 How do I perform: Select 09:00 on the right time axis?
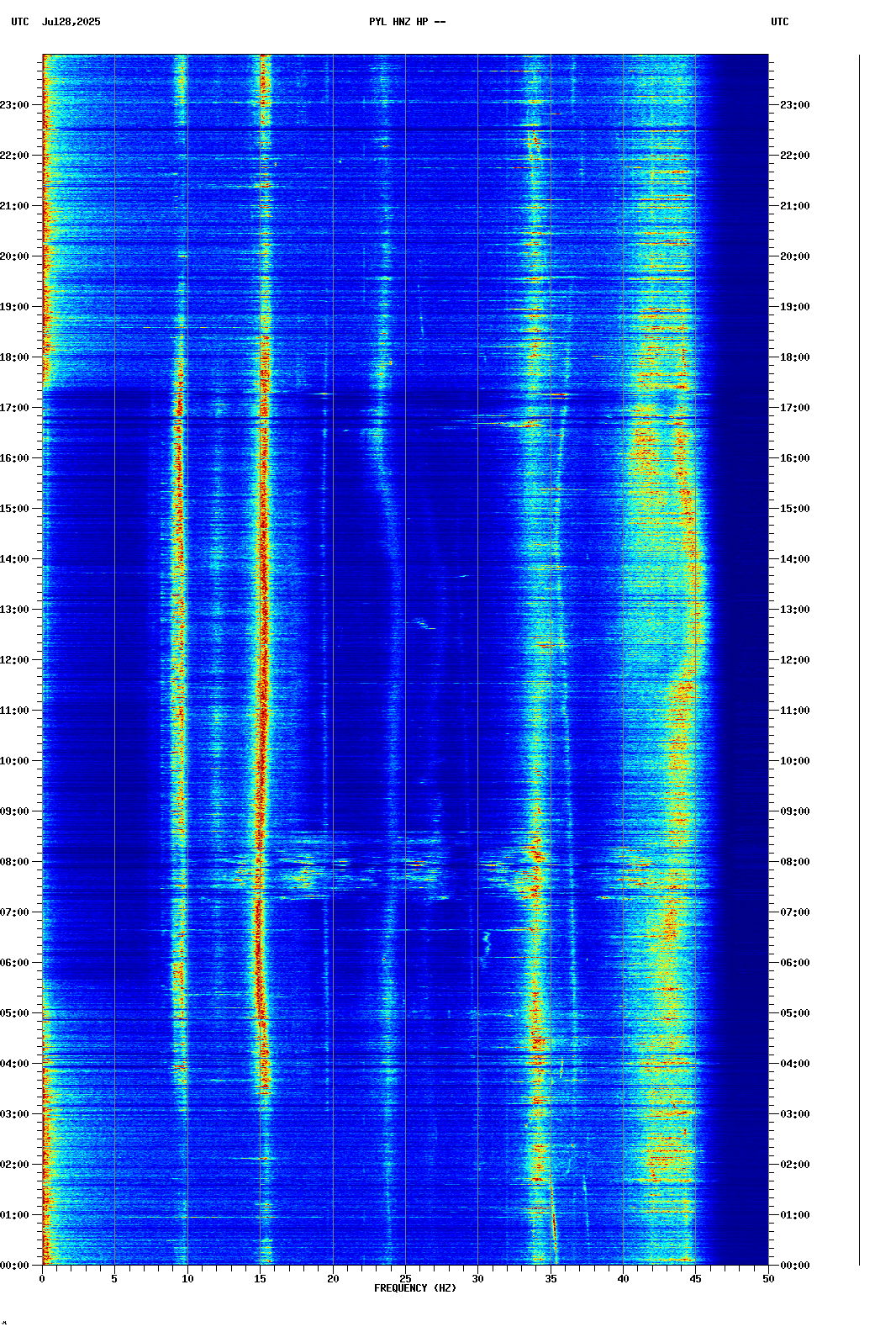point(794,811)
